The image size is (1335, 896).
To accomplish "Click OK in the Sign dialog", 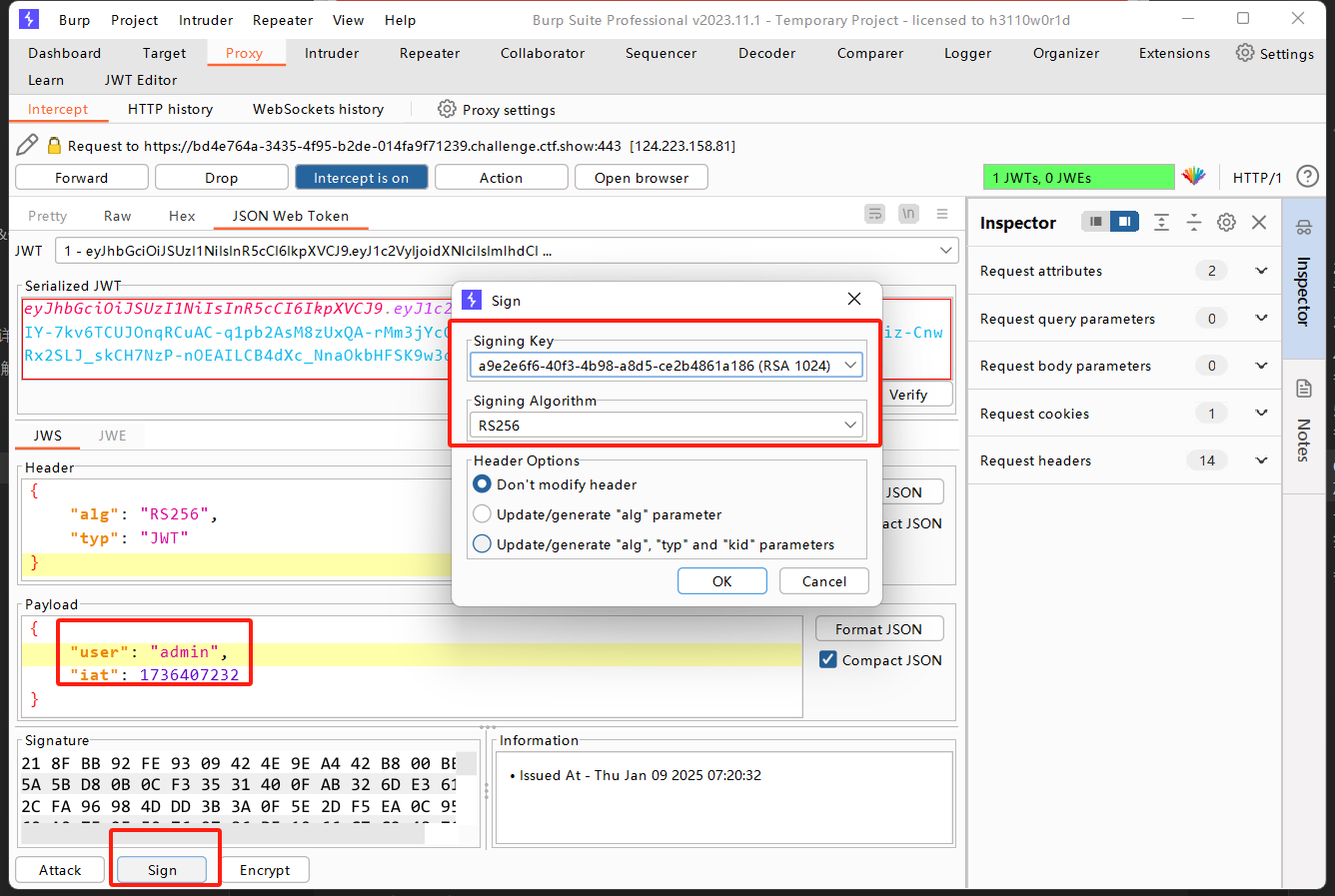I will tap(721, 581).
